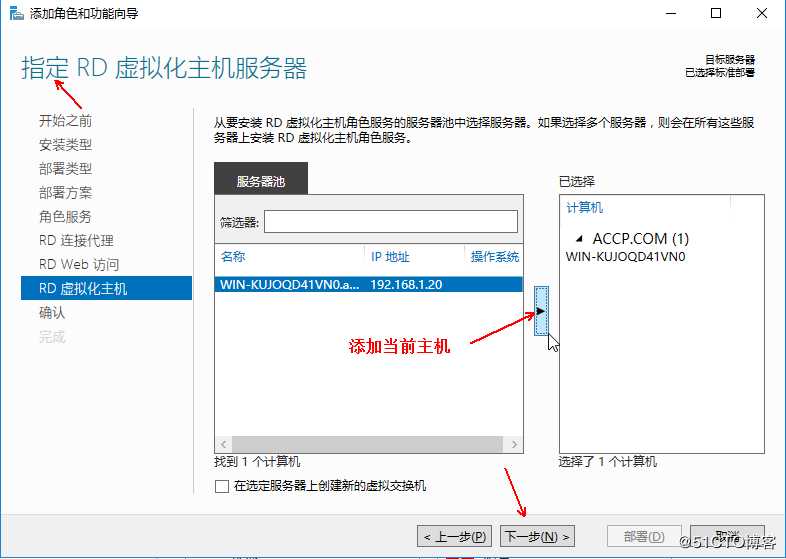Minimize the wizard window
This screenshot has width=786, height=559.
tap(671, 13)
